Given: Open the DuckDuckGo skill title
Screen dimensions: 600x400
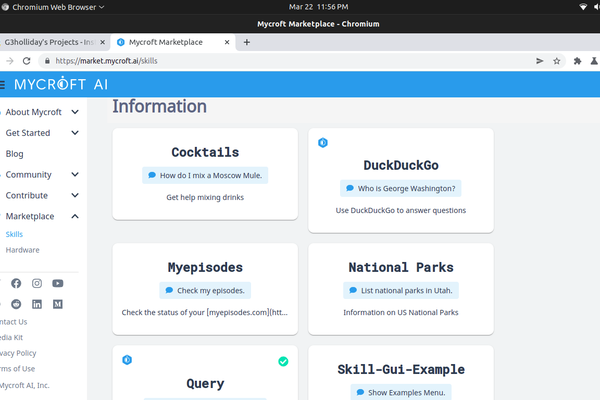Looking at the screenshot, I should coord(401,165).
